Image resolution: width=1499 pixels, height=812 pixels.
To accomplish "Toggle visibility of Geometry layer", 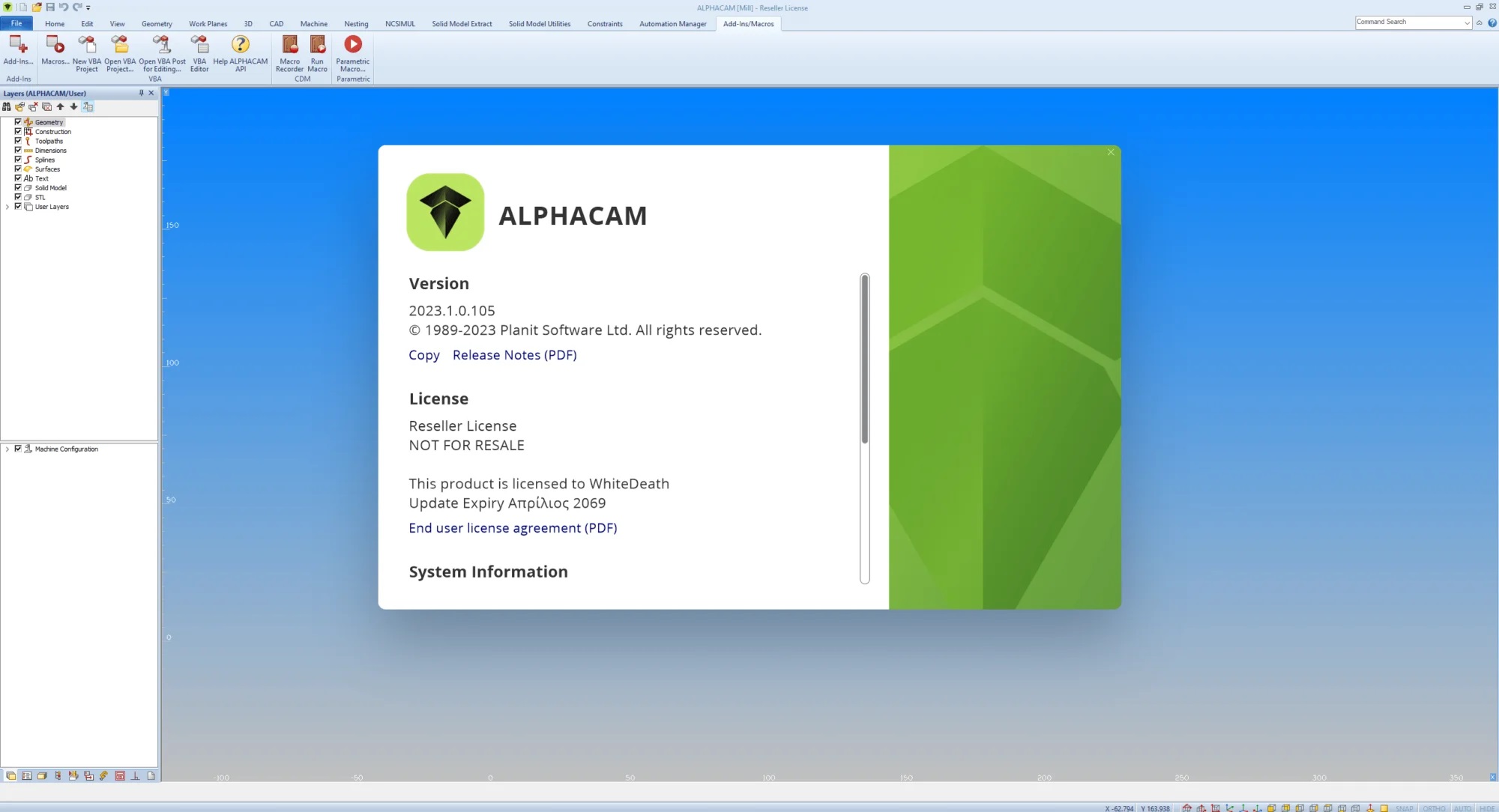I will tap(18, 122).
